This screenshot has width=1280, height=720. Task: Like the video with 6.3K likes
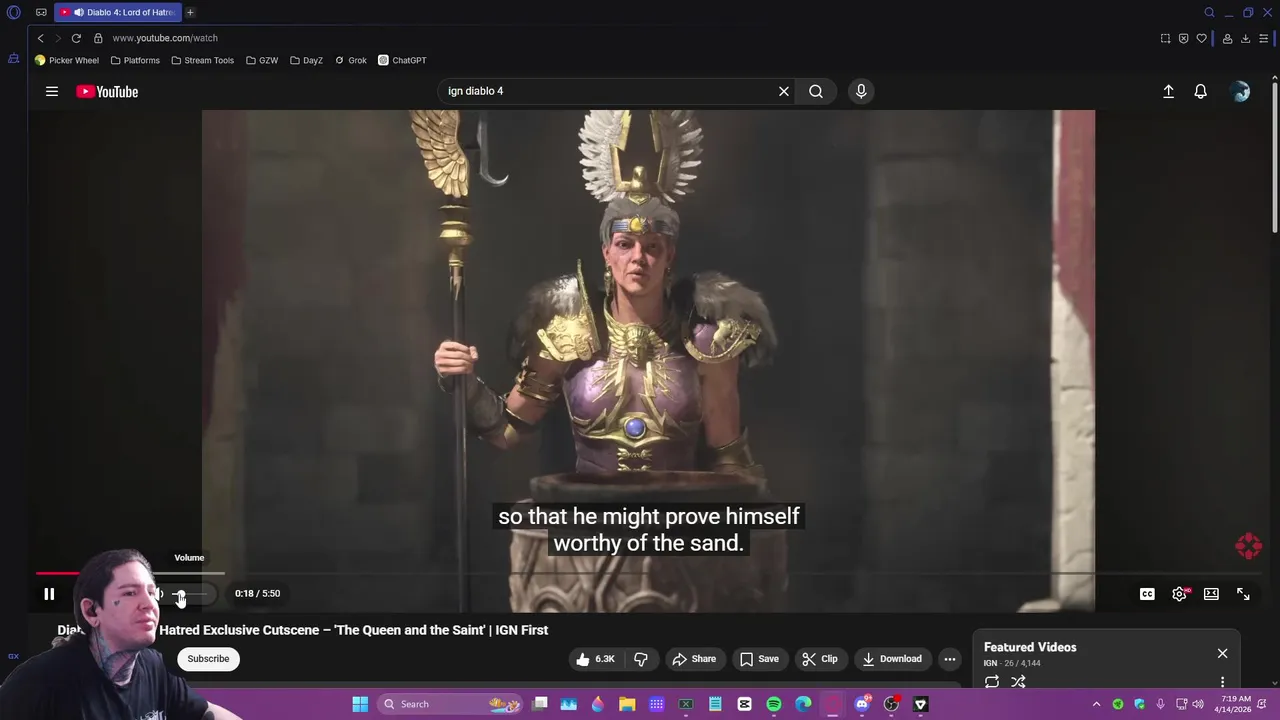click(596, 659)
